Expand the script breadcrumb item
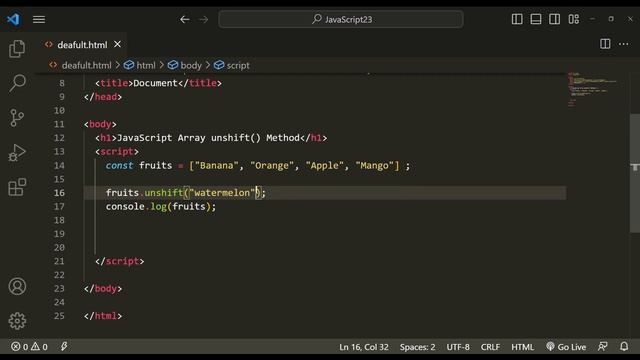This screenshot has height=360, width=640. click(231, 65)
